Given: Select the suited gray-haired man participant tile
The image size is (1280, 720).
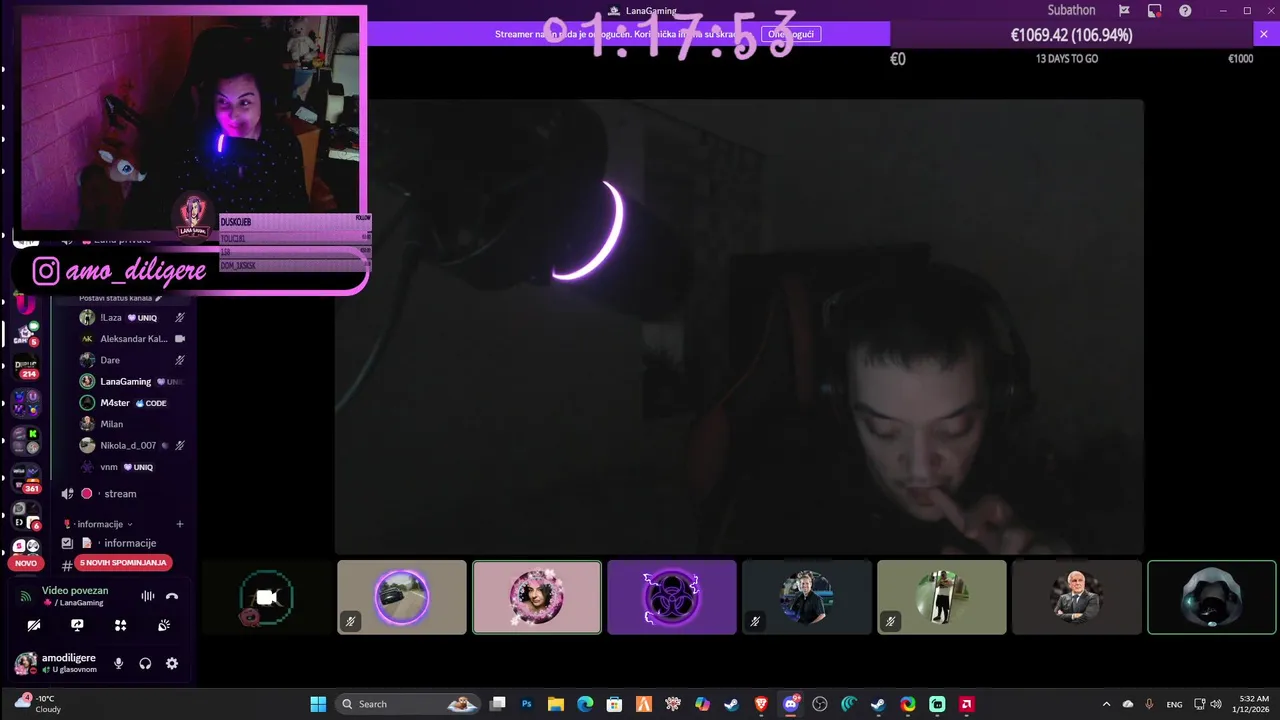Looking at the screenshot, I should [x=1077, y=597].
